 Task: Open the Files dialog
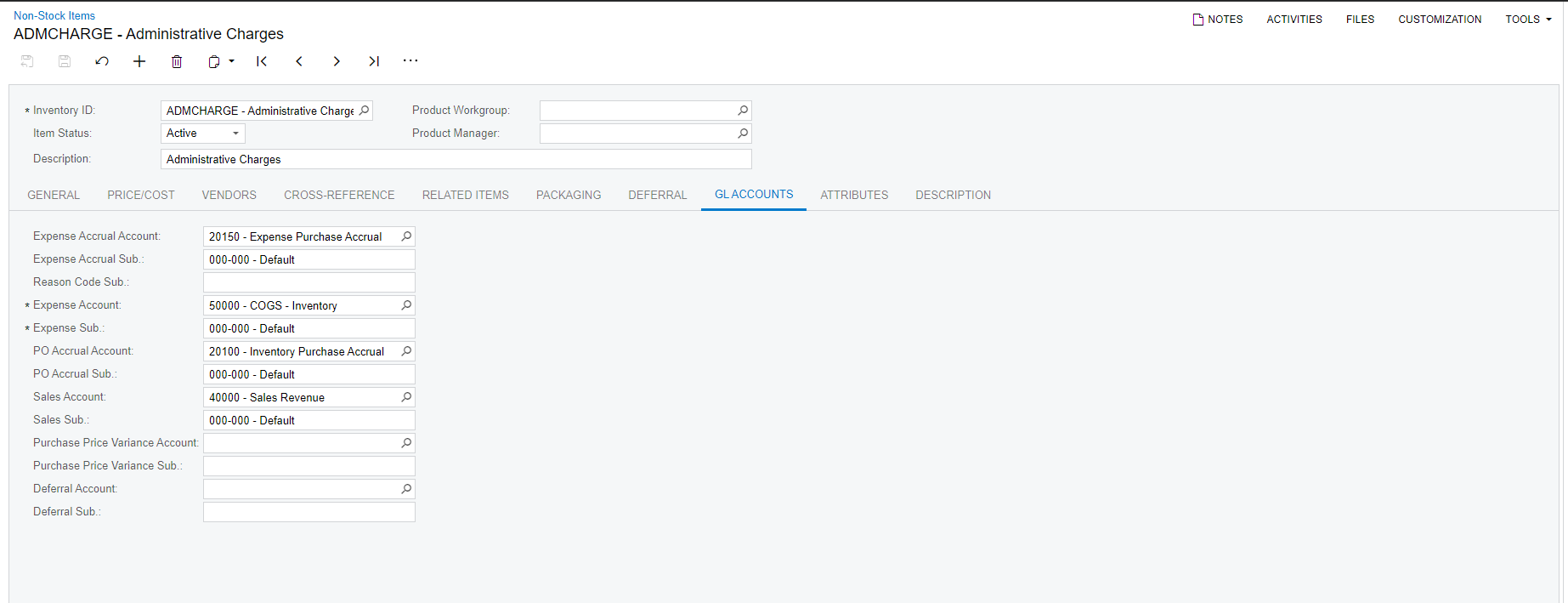pos(1360,19)
